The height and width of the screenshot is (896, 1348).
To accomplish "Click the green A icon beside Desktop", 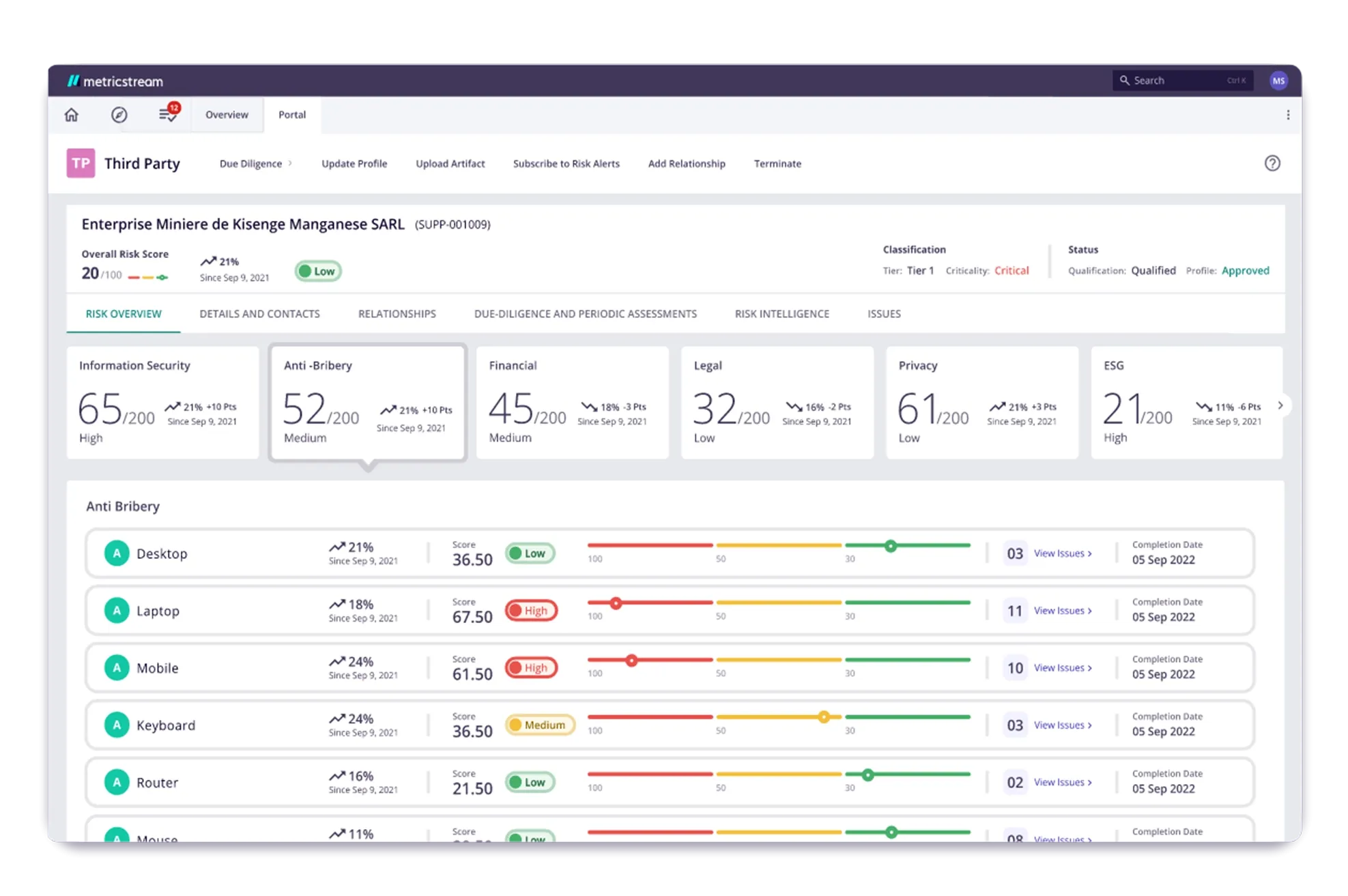I will [x=117, y=553].
